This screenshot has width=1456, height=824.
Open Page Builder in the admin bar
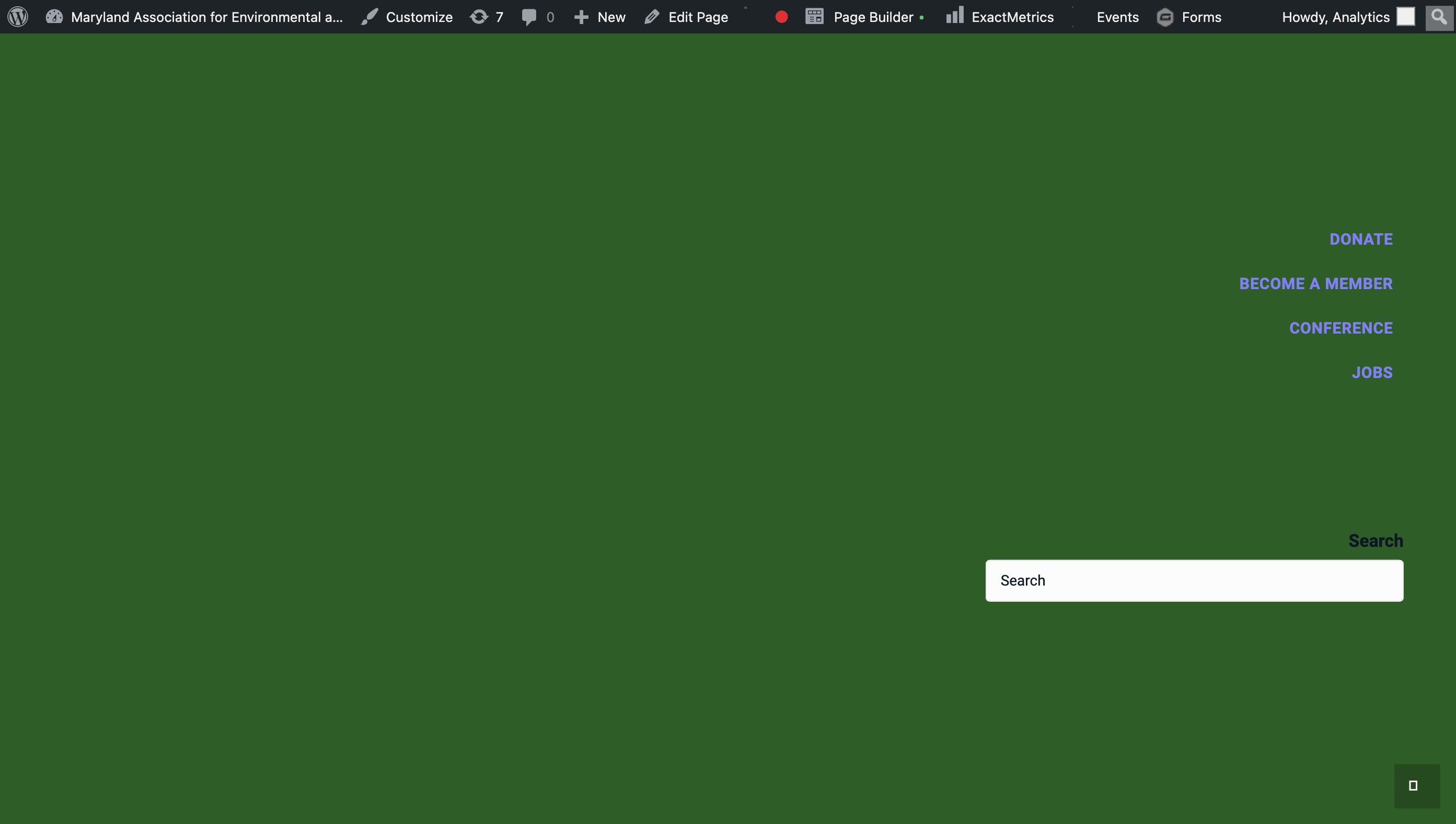point(864,17)
